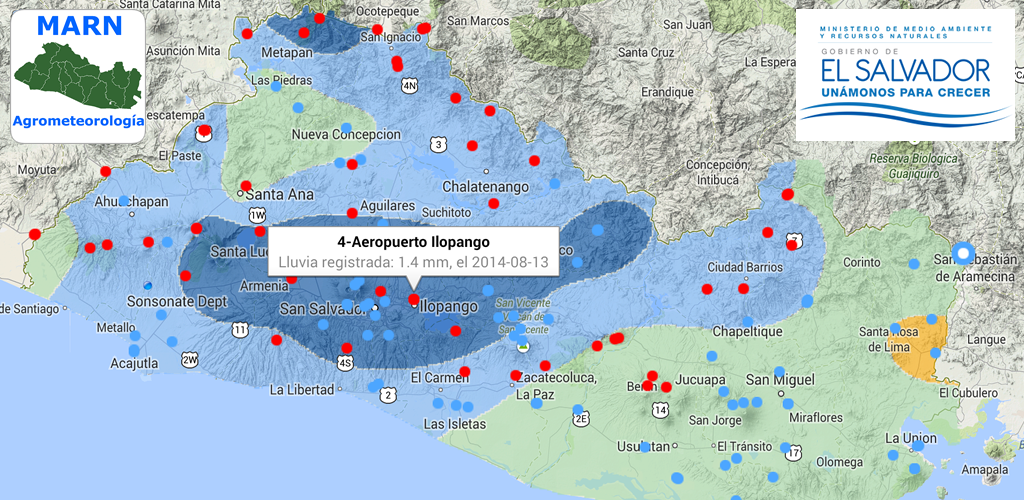Select the blue marker beside Corinto
The width and height of the screenshot is (1024, 500).
(x=914, y=264)
